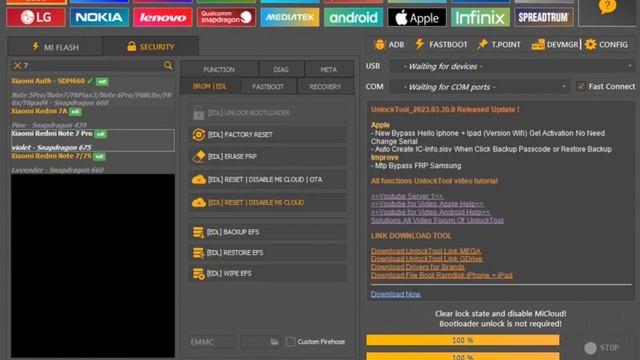The height and width of the screenshot is (360, 640).
Task: Click [EDL] RESTORE EFS button
Action: click(267, 253)
